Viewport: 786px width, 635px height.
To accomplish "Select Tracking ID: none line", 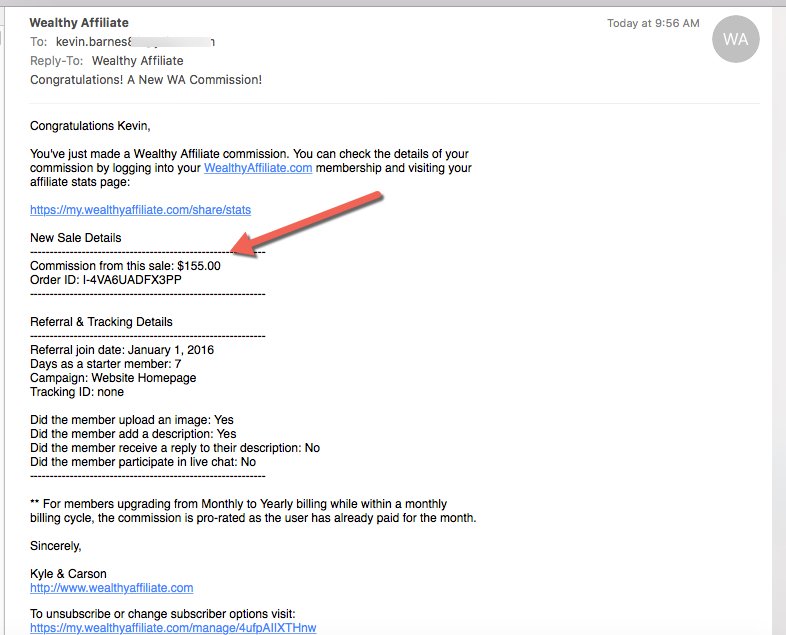I will pyautogui.click(x=77, y=392).
